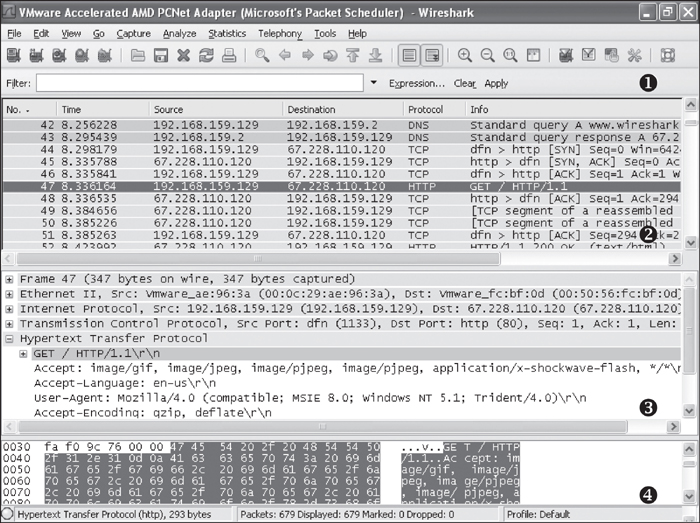Open the Capture menu
Viewport: 700px width, 523px height.
point(133,33)
